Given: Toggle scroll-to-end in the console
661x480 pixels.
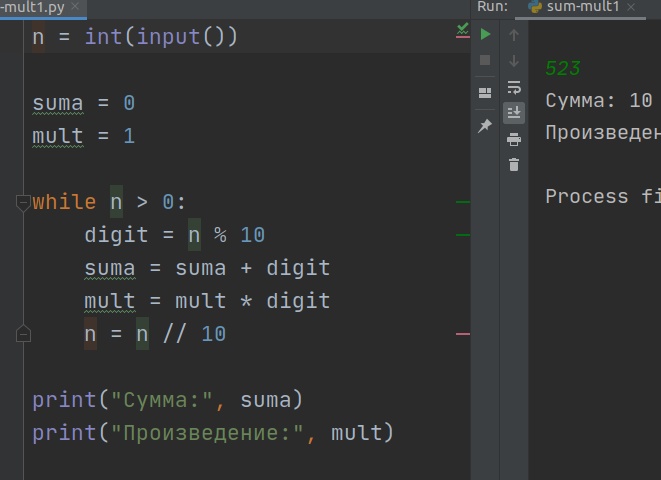Looking at the screenshot, I should click(514, 113).
